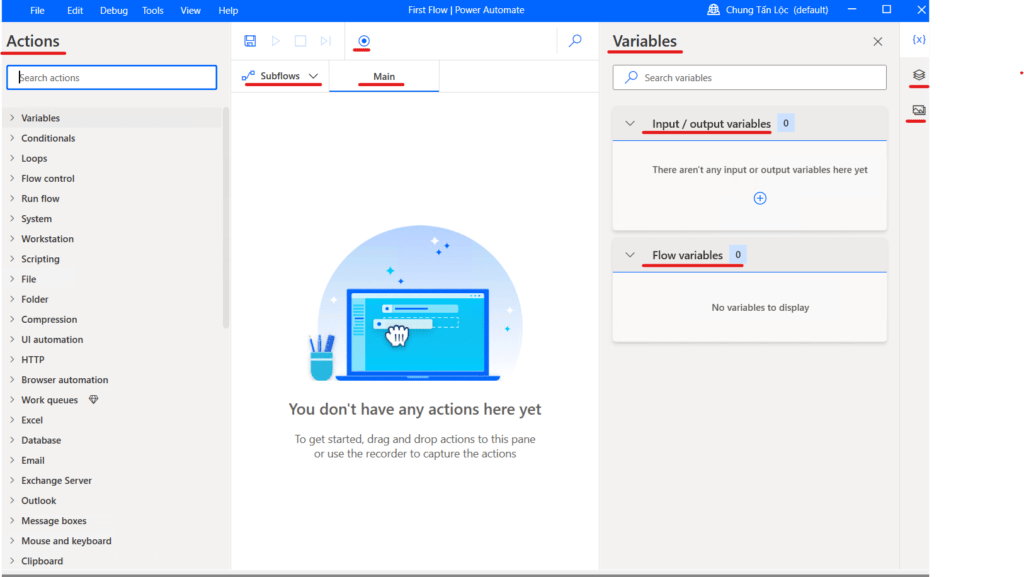Add a new input/output variable with plus icon

[760, 198]
